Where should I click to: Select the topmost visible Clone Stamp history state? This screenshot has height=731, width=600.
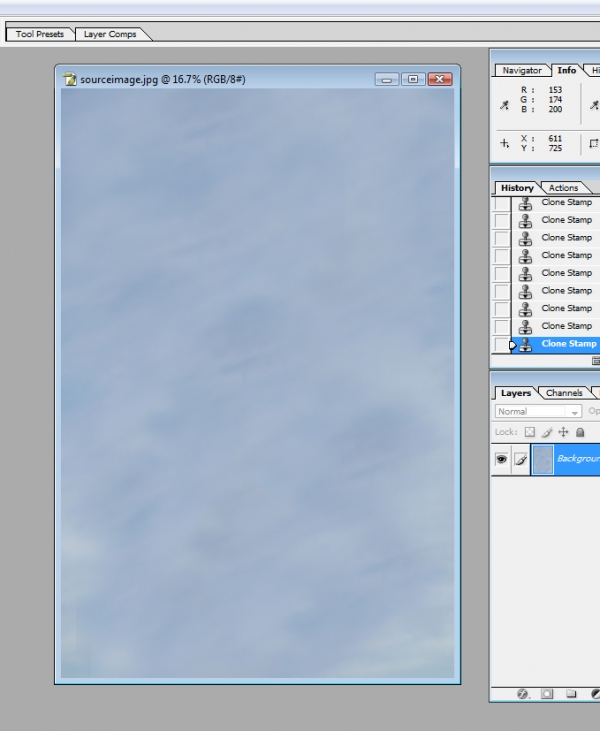tap(556, 203)
